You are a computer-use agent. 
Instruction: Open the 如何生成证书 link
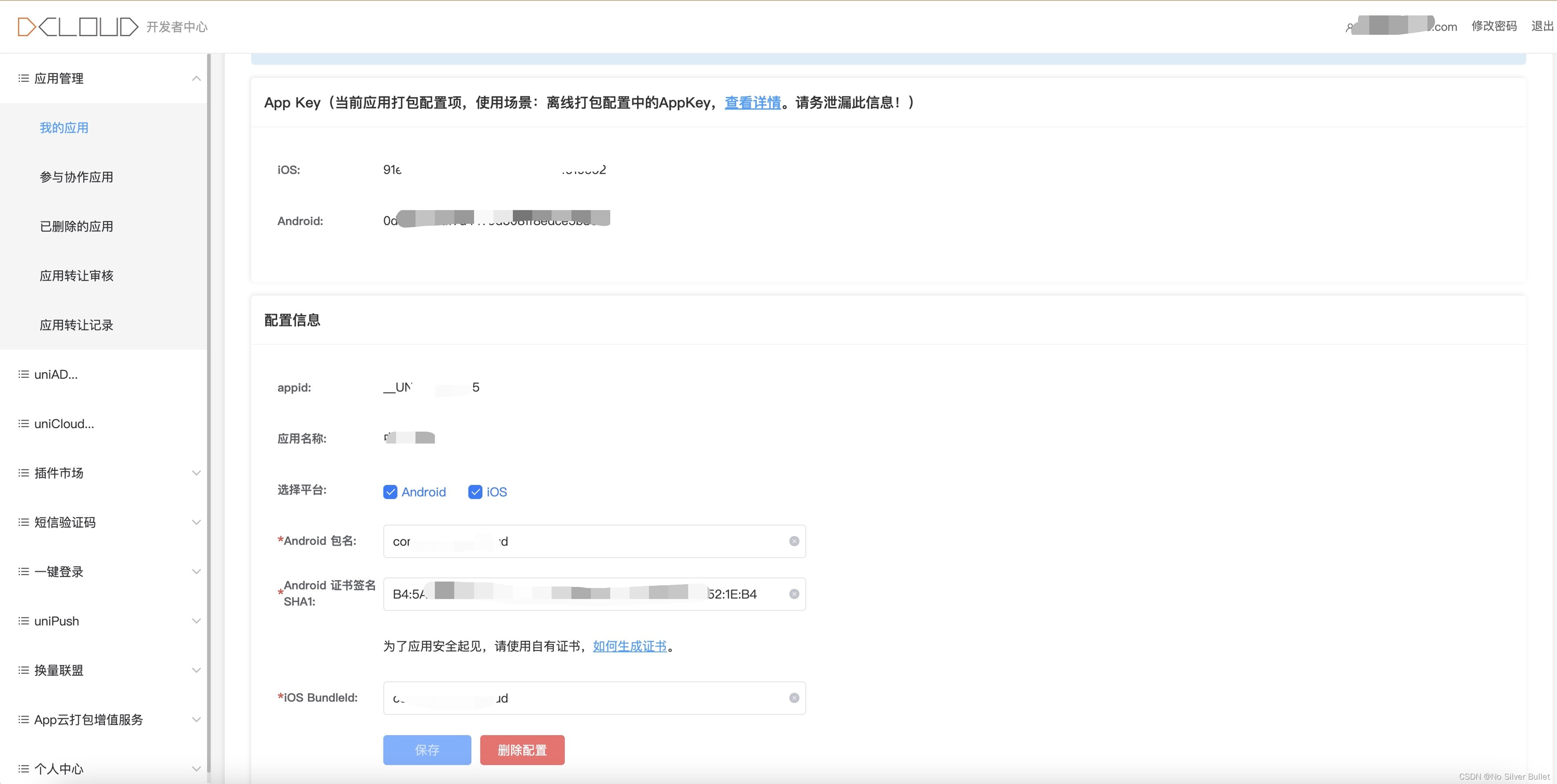click(x=629, y=646)
